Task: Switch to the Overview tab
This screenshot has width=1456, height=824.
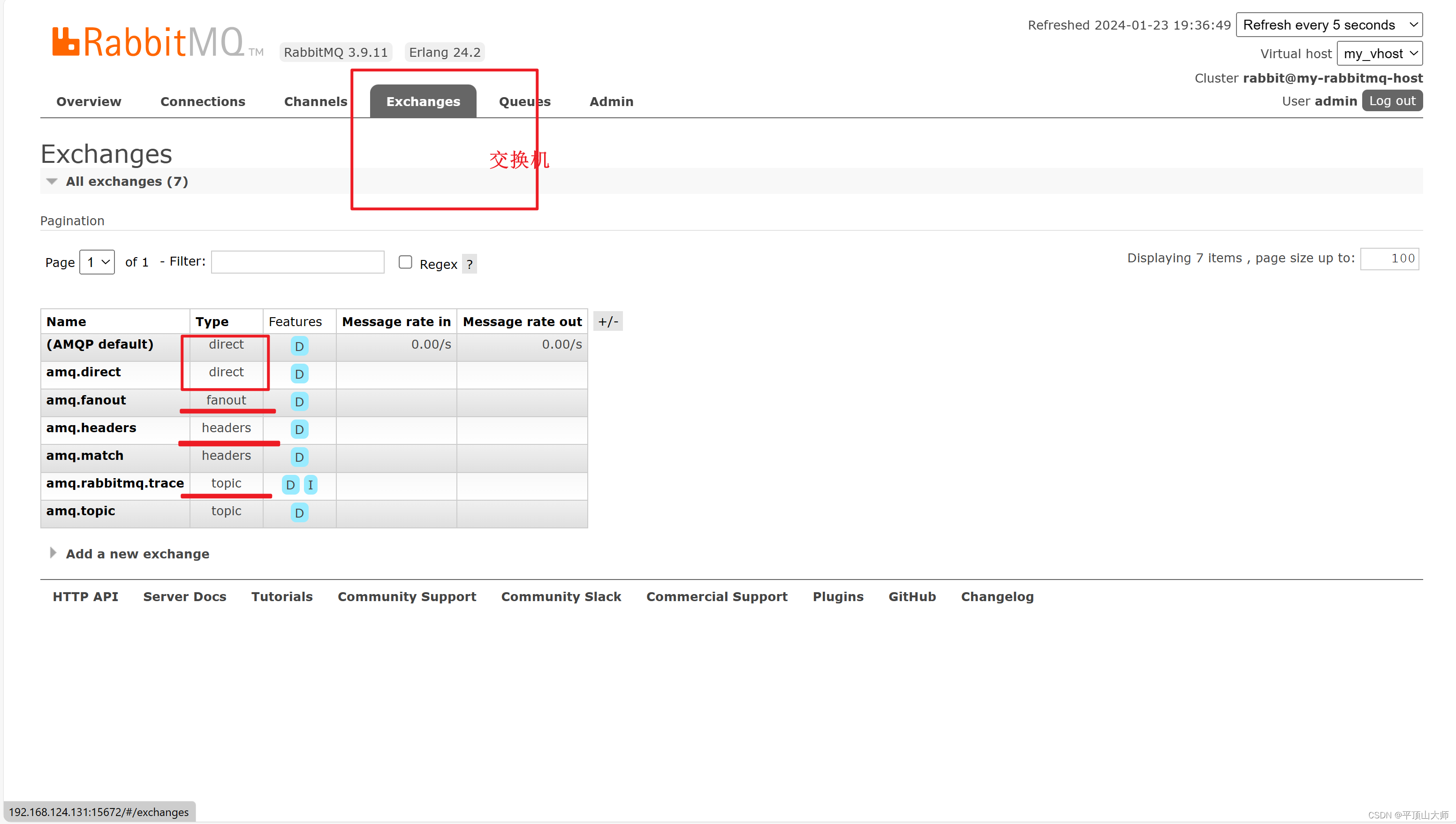Action: 89,101
